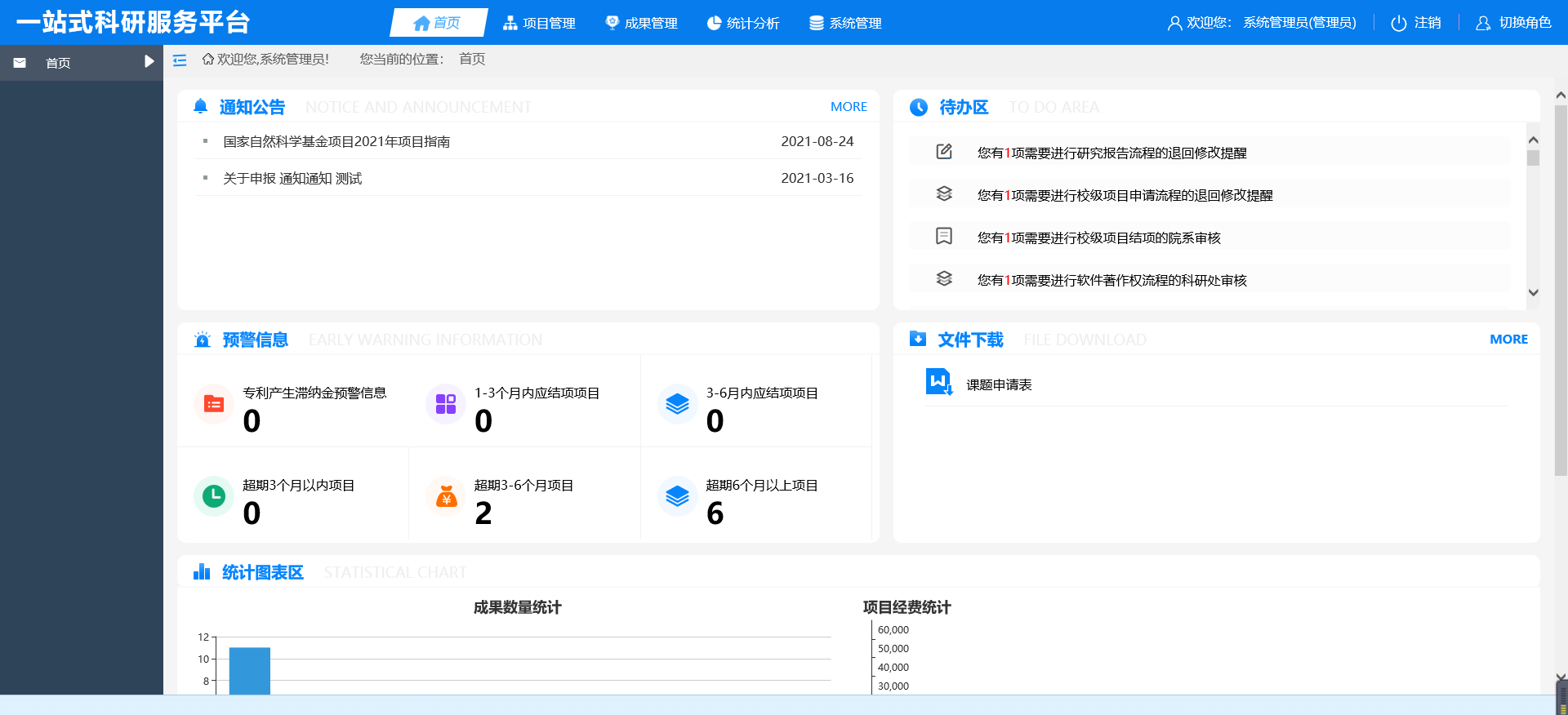
Task: Click the 预警信息 alarm icon
Action: pyautogui.click(x=203, y=340)
